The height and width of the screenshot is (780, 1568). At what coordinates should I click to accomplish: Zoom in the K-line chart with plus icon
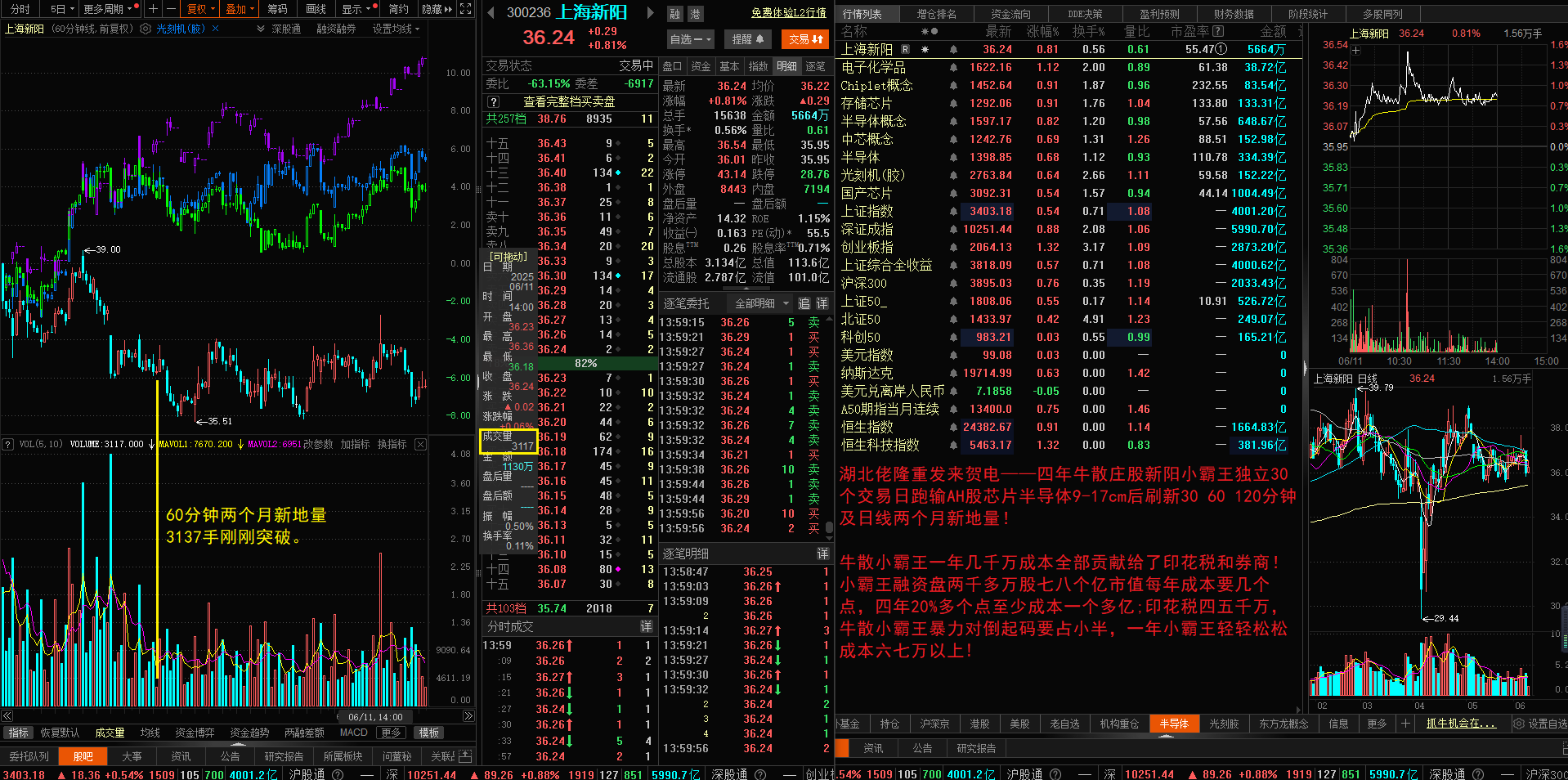pyautogui.click(x=153, y=9)
